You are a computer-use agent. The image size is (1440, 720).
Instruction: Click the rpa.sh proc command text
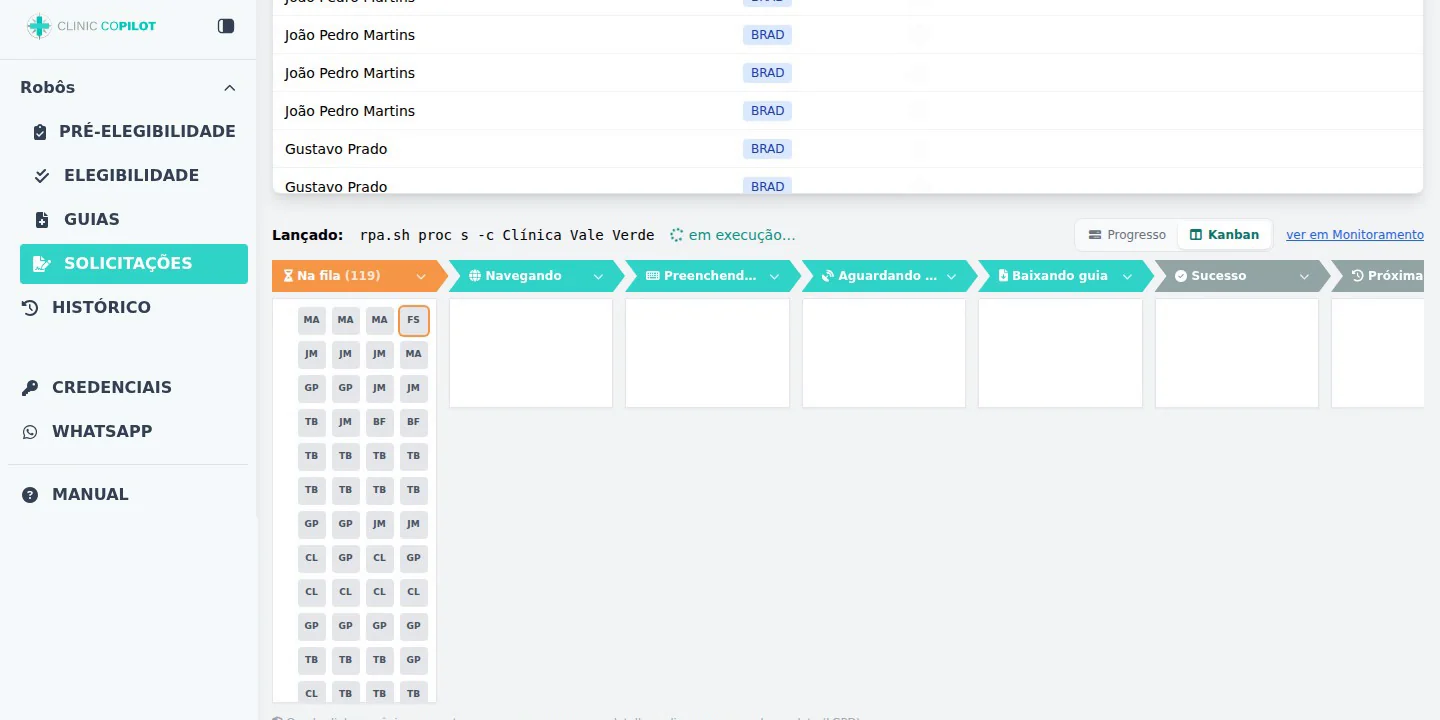click(507, 235)
